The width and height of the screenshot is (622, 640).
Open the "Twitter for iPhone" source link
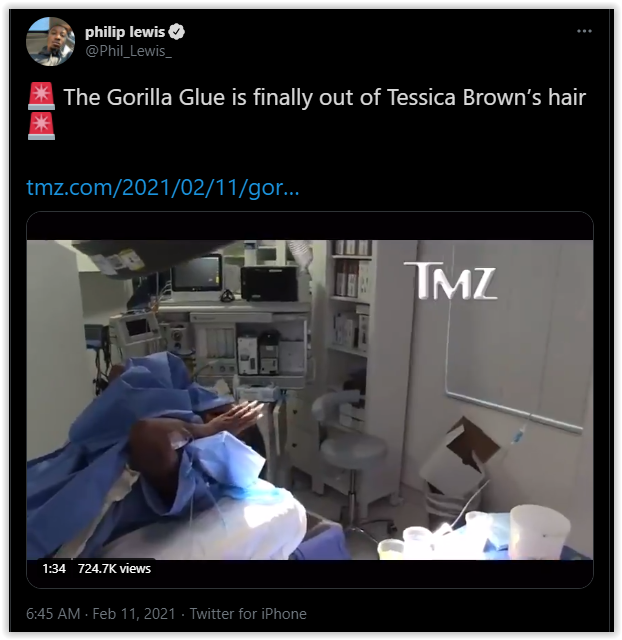248,614
